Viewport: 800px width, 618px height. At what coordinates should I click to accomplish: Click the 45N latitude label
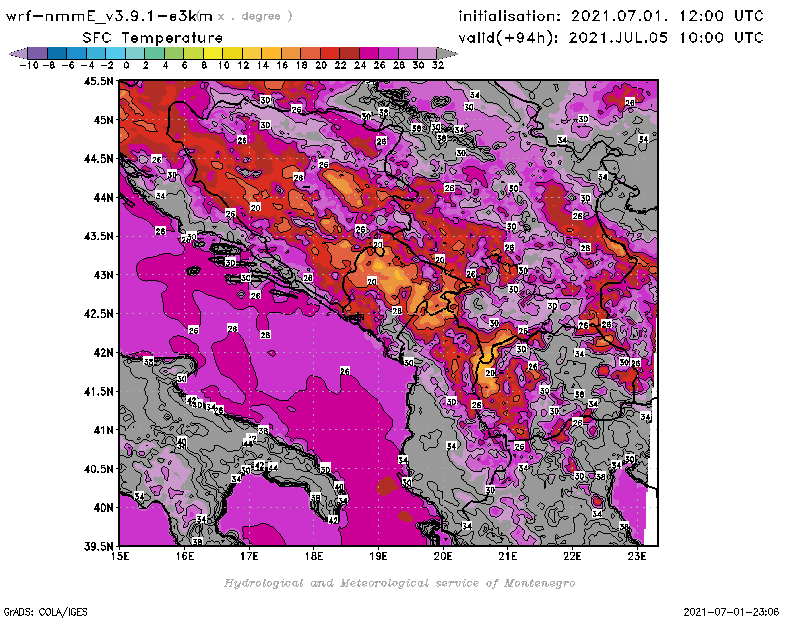[x=104, y=120]
